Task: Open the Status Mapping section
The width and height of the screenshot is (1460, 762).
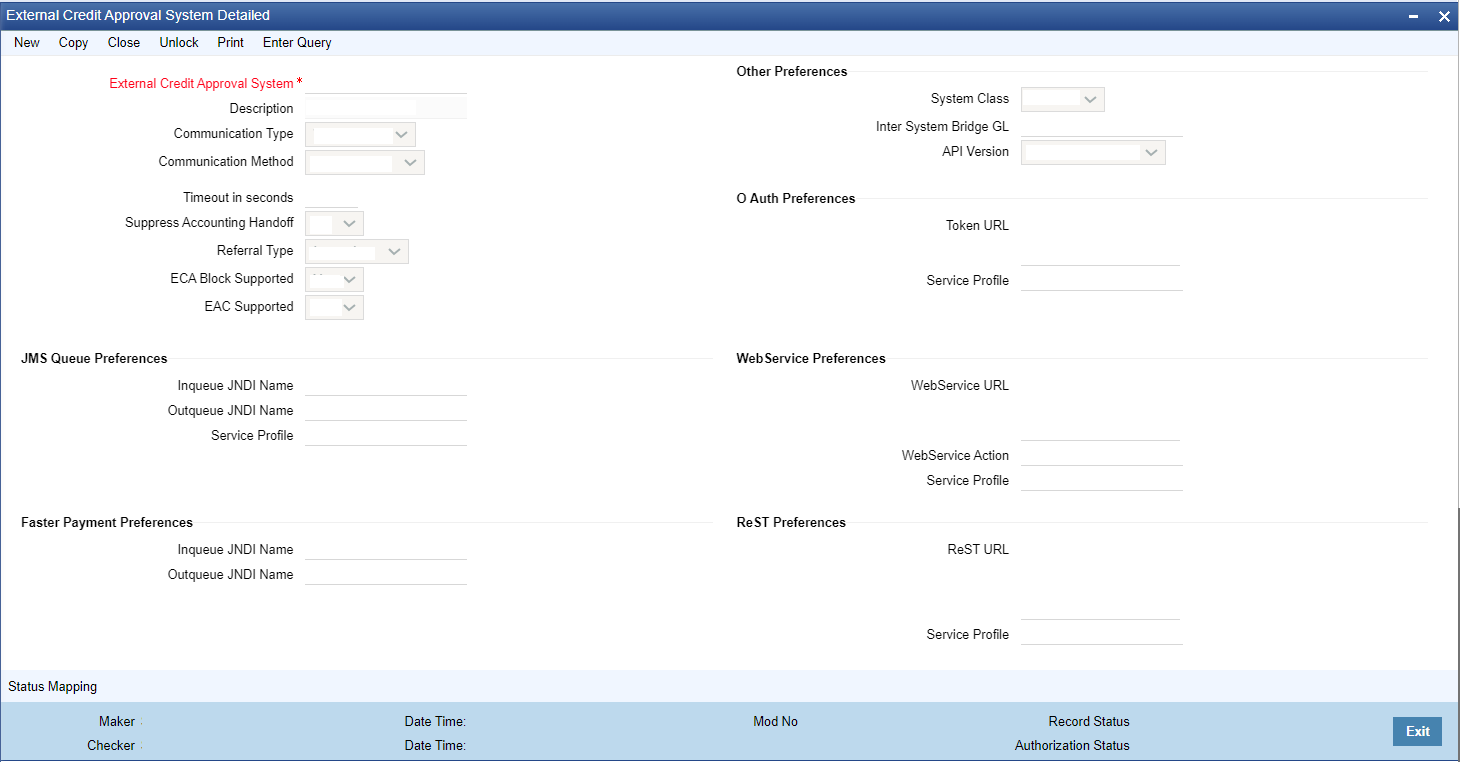Action: point(53,687)
